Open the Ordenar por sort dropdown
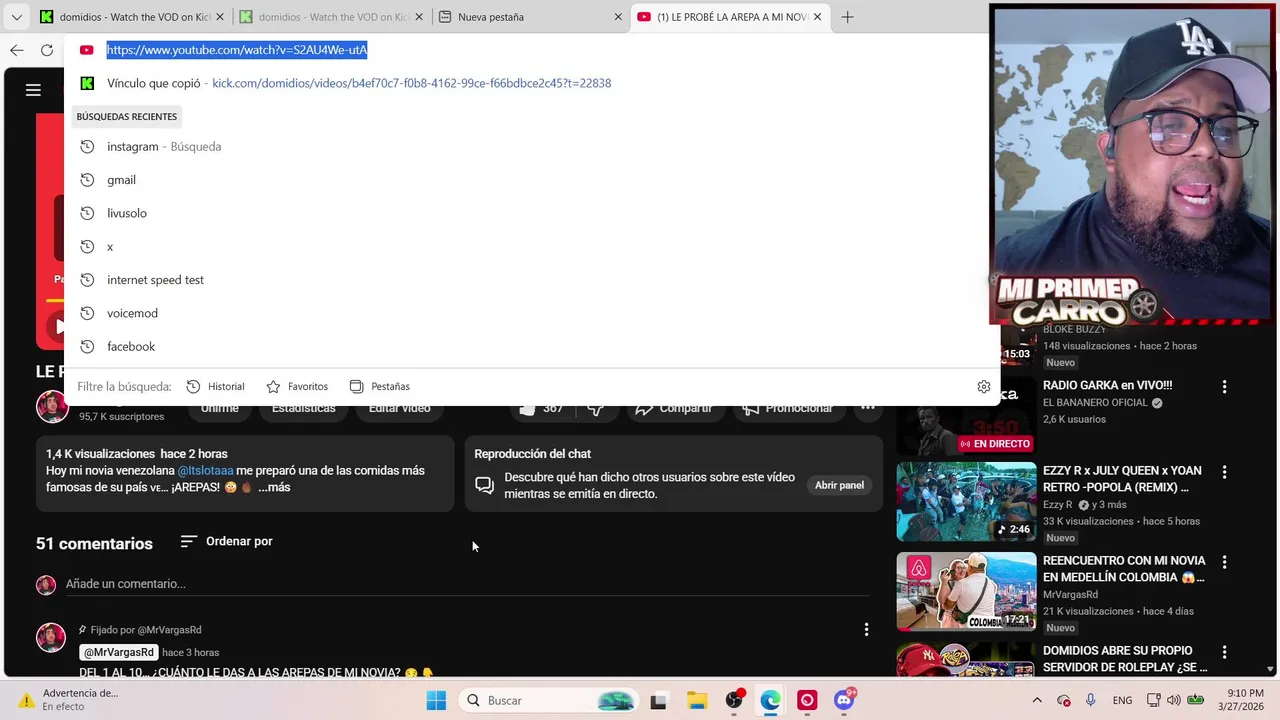The width and height of the screenshot is (1280, 720). click(226, 541)
